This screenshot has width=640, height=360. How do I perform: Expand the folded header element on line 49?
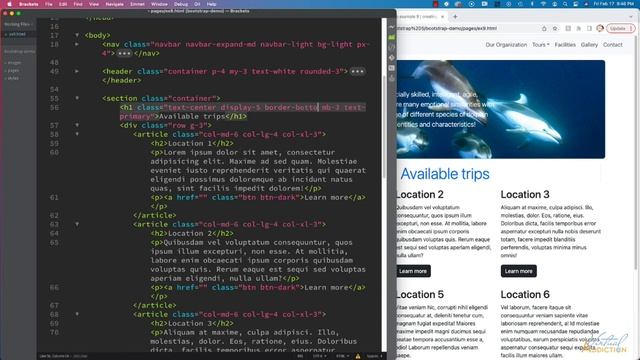pos(77,71)
